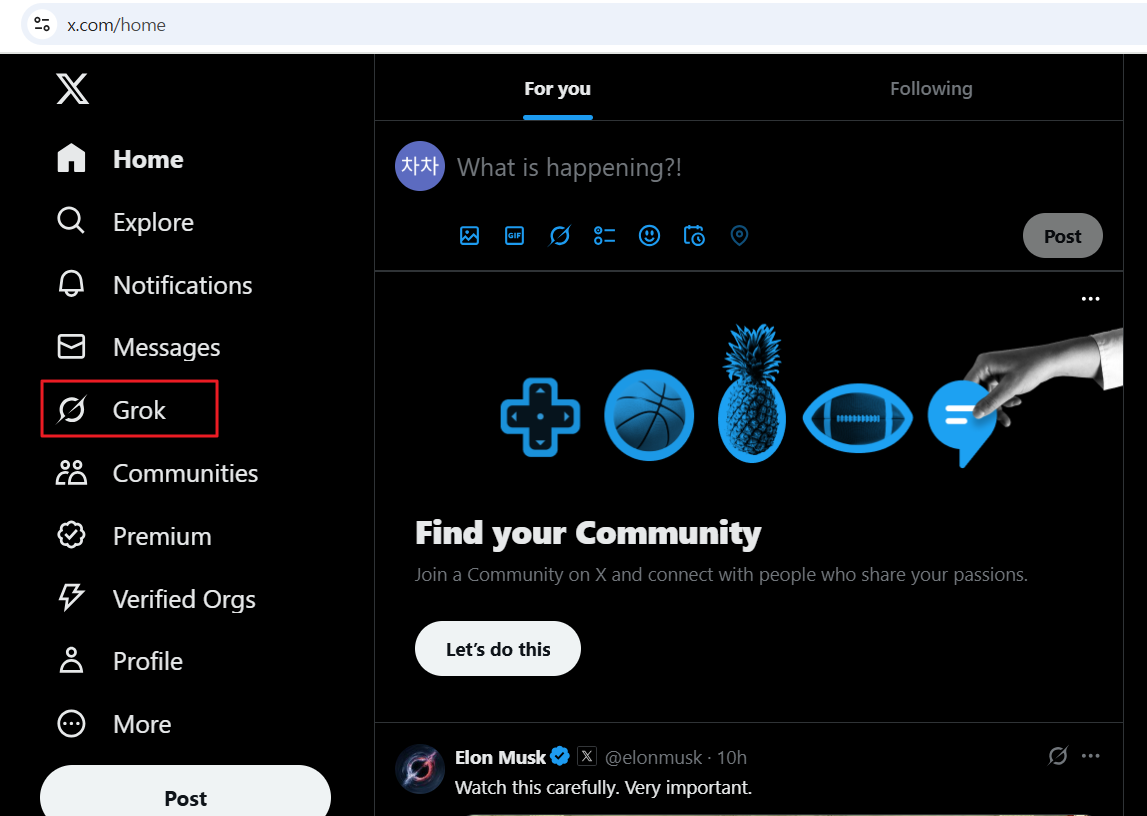The width and height of the screenshot is (1147, 816).
Task: Click the Notifications bell icon
Action: click(71, 284)
